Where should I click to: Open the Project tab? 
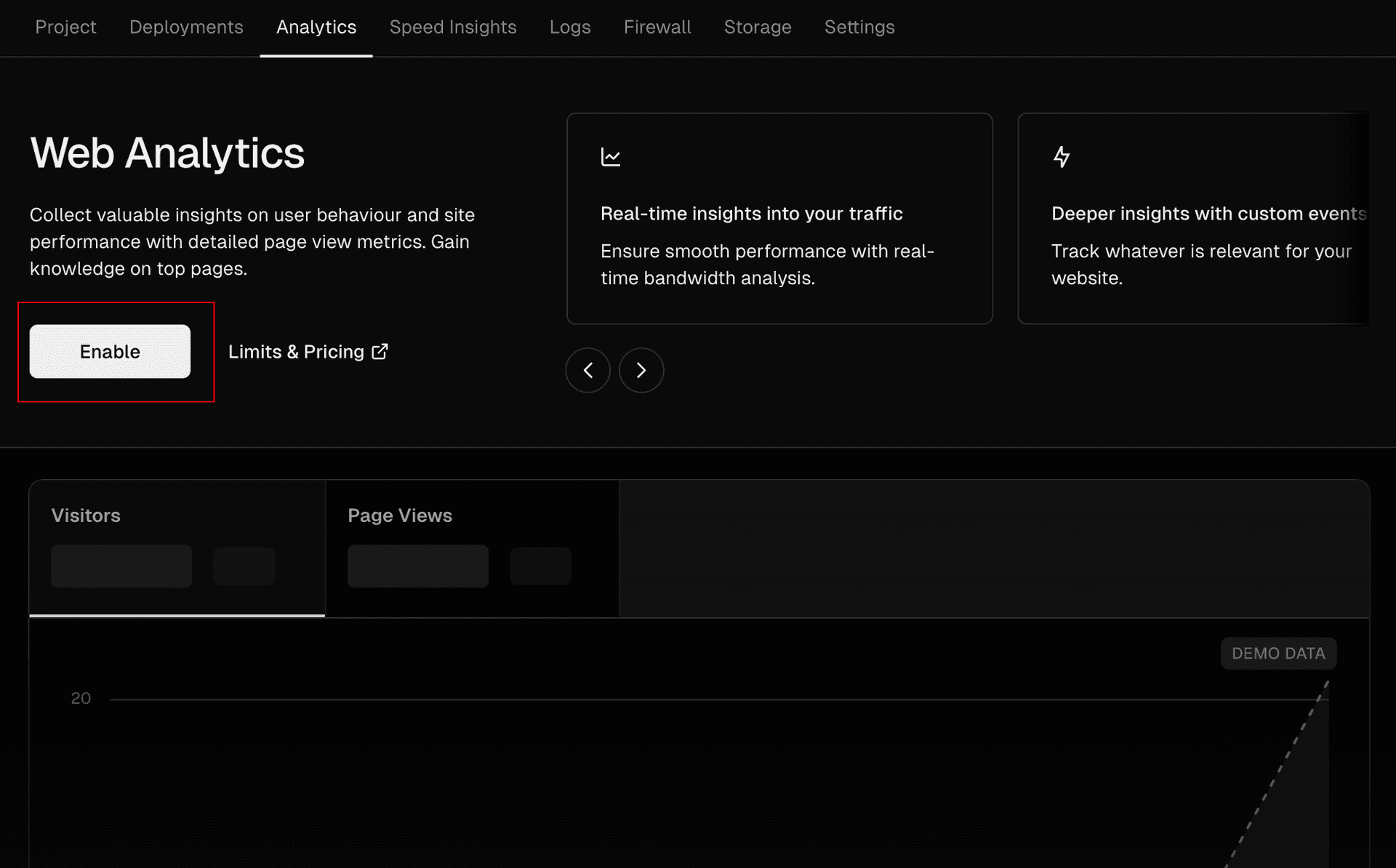click(65, 27)
